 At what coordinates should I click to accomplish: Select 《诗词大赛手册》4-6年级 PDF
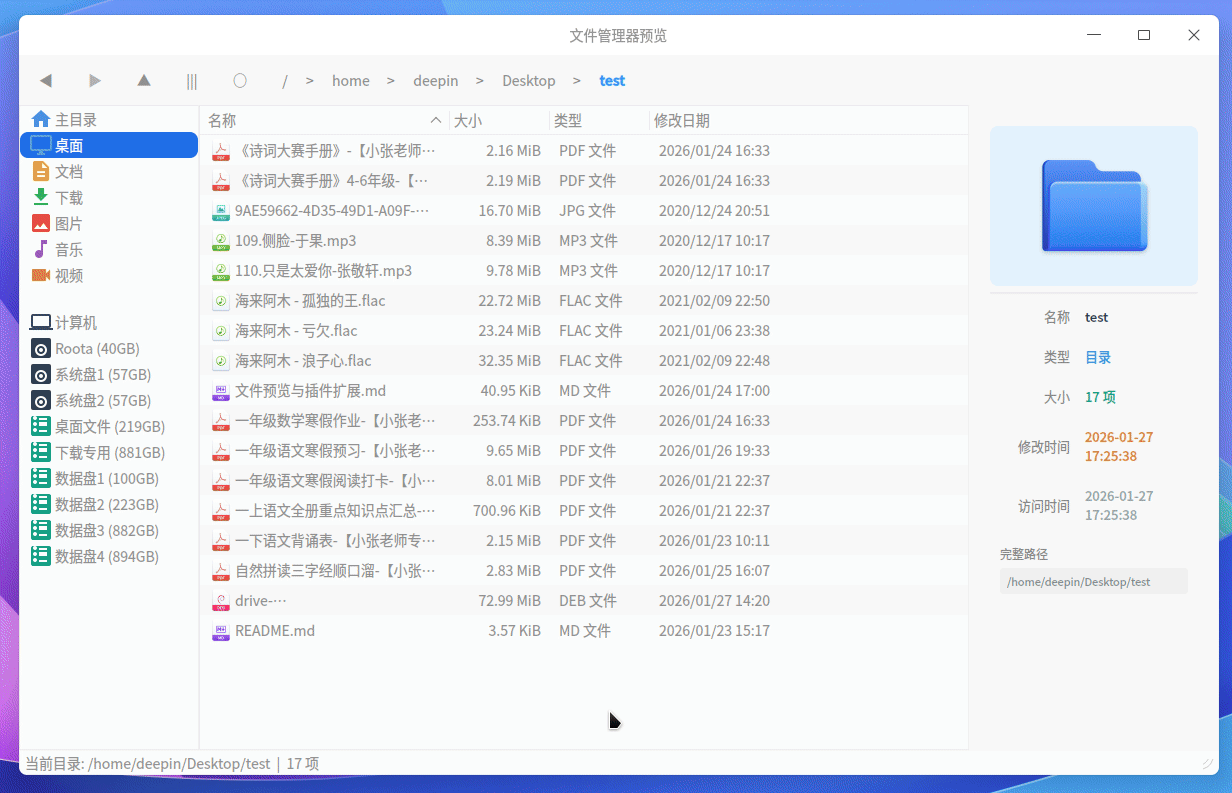point(584,181)
